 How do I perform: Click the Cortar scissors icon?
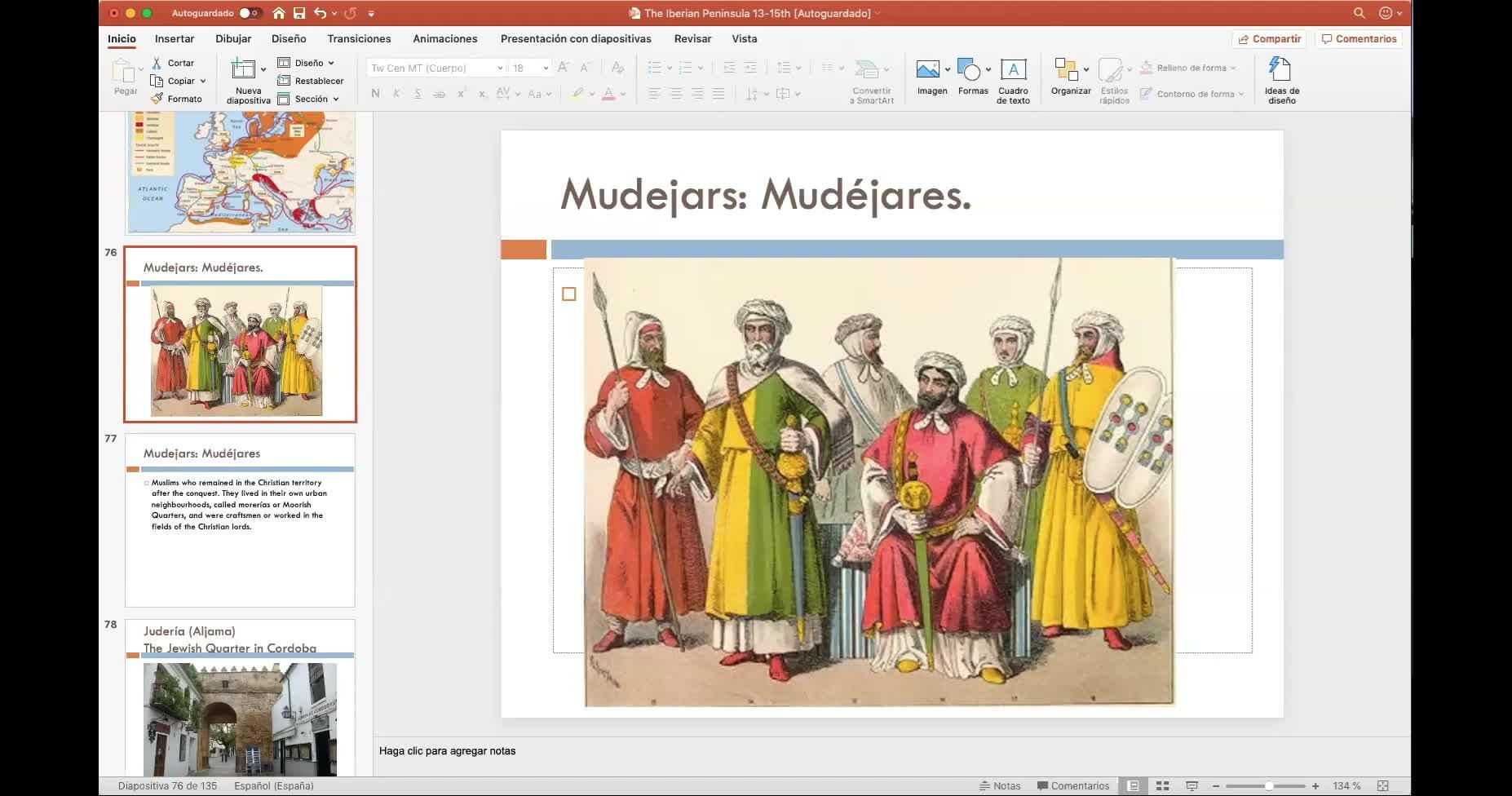tap(157, 63)
